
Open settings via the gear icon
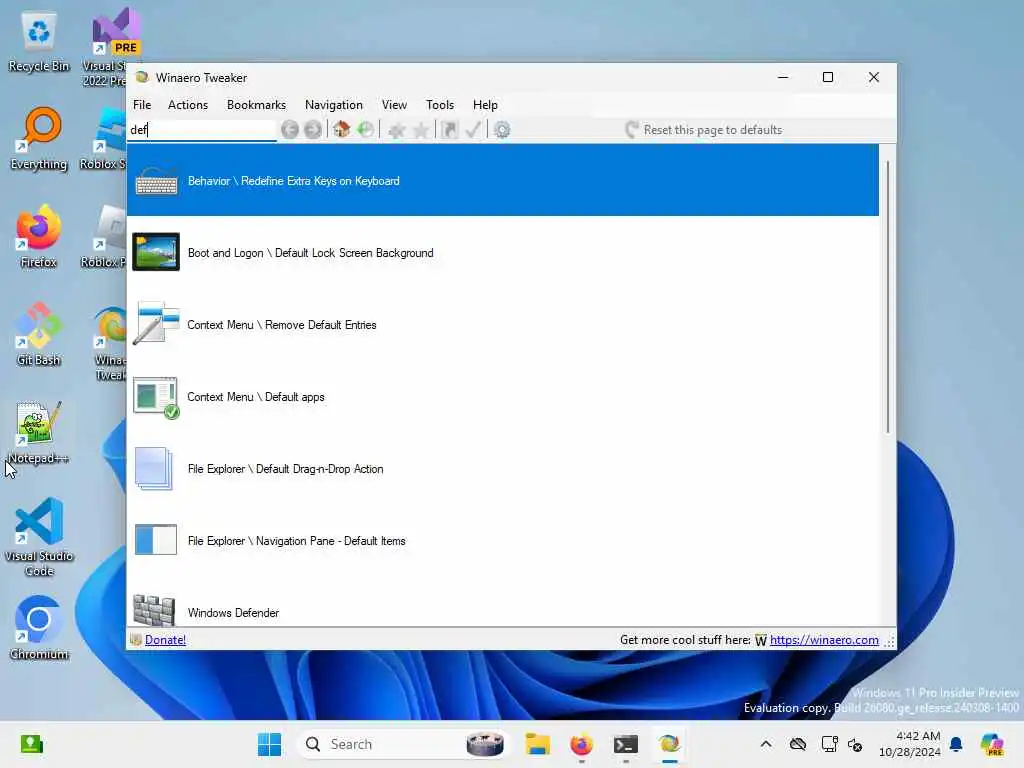[x=502, y=130]
